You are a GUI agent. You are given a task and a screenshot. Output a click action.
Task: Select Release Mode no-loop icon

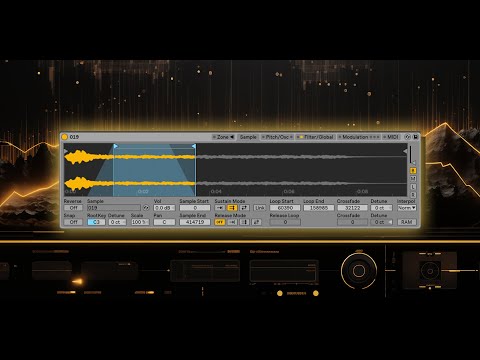pyautogui.click(x=232, y=222)
